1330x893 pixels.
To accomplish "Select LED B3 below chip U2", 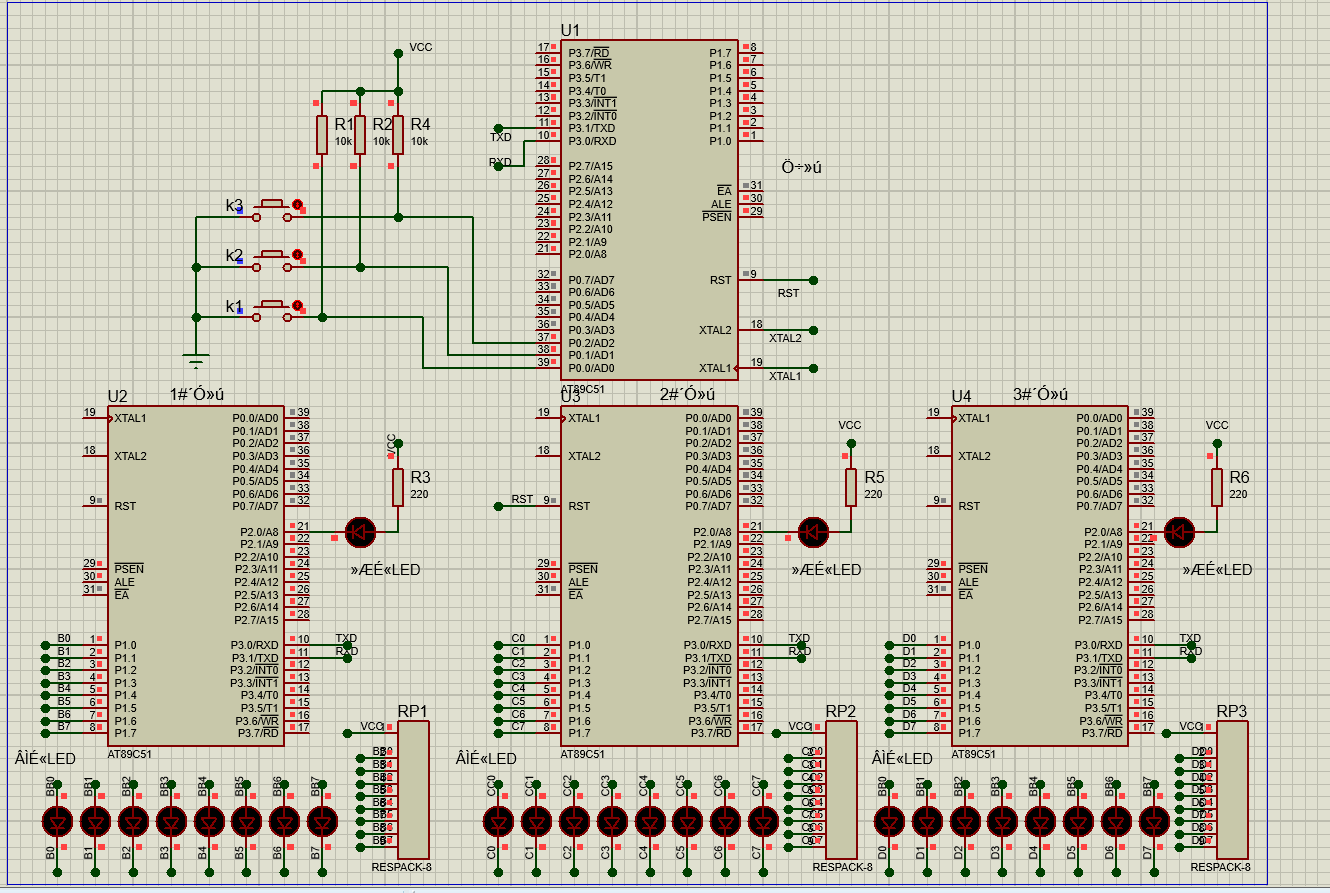I will (170, 822).
